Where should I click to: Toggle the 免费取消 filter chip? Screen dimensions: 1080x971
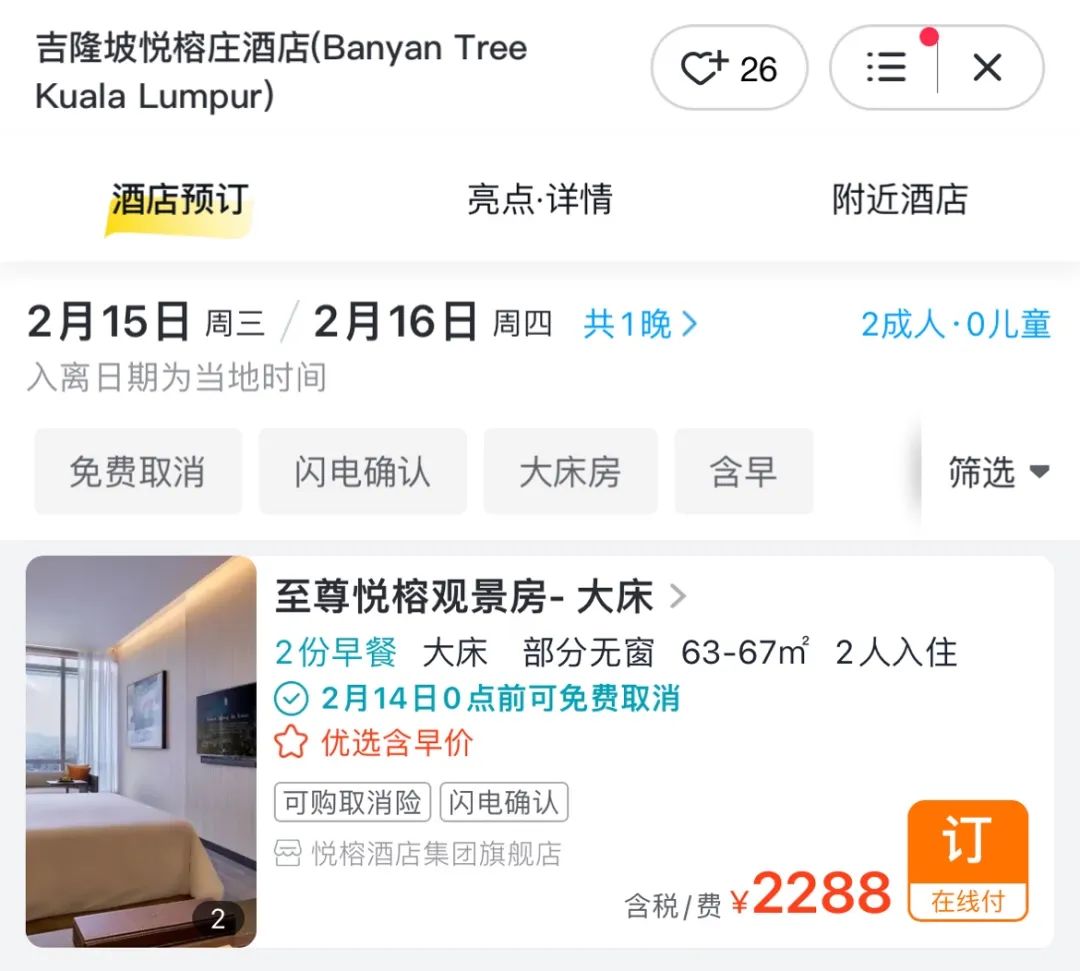[138, 472]
